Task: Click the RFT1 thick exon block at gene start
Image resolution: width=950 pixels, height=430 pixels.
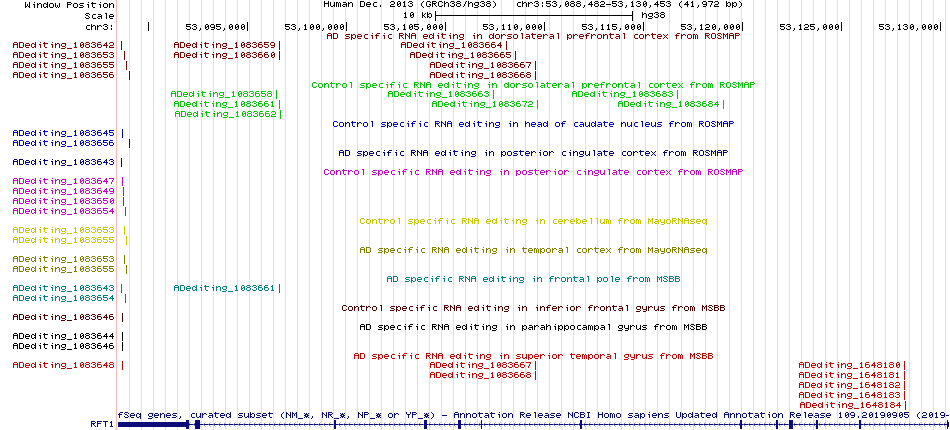Action: [153, 425]
